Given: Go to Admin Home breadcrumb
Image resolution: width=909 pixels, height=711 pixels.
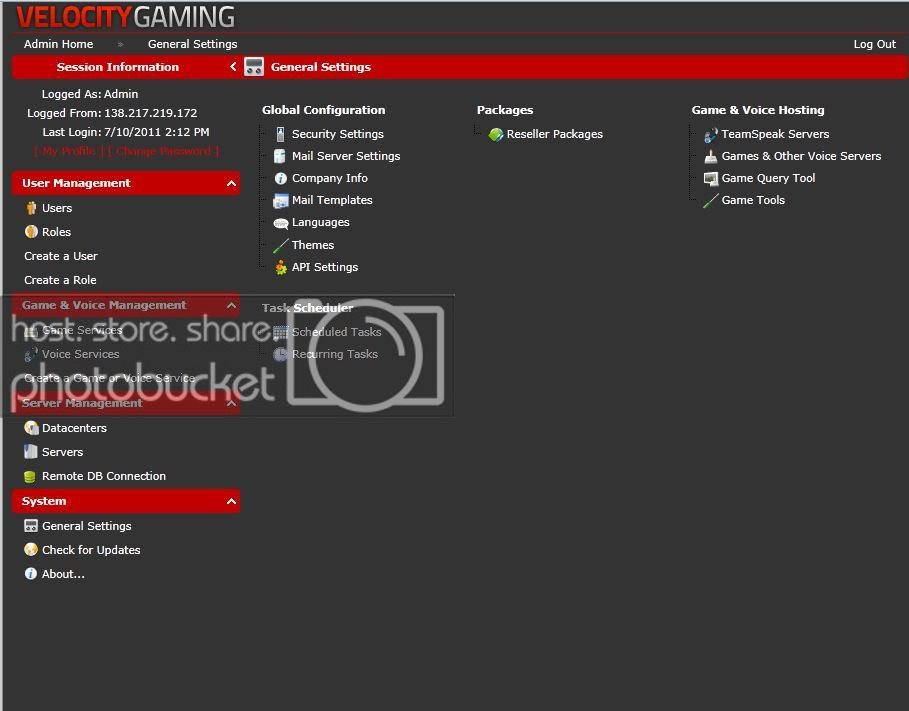Looking at the screenshot, I should (x=58, y=43).
